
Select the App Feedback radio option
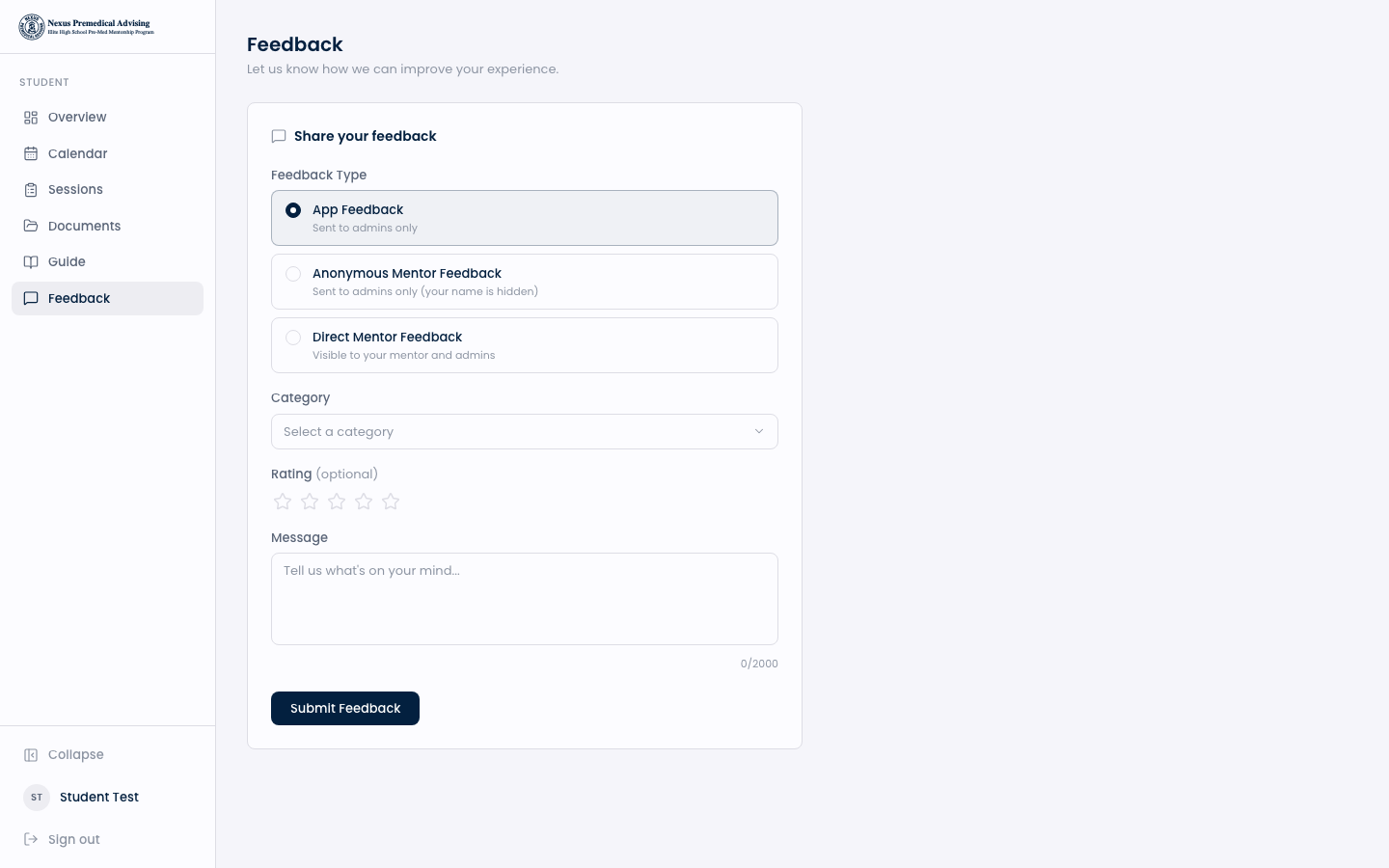[293, 210]
